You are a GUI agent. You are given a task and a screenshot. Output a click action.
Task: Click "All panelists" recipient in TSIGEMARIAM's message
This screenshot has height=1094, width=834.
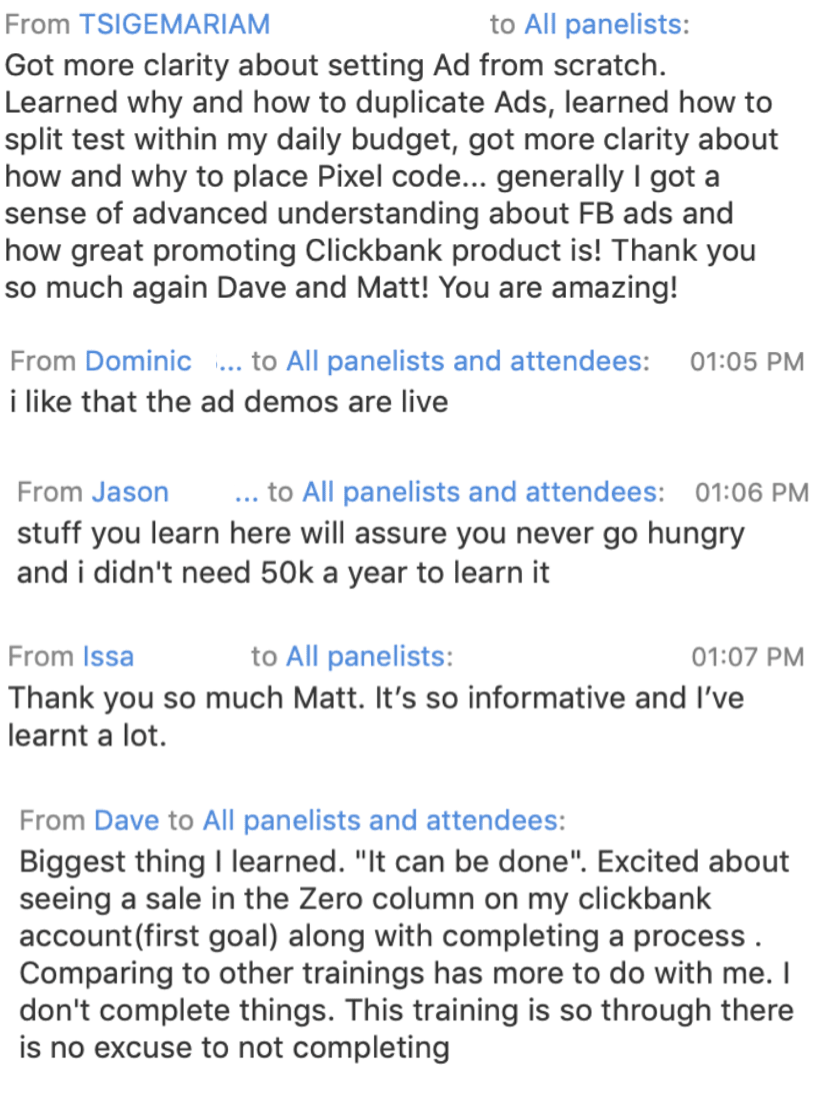(603, 24)
